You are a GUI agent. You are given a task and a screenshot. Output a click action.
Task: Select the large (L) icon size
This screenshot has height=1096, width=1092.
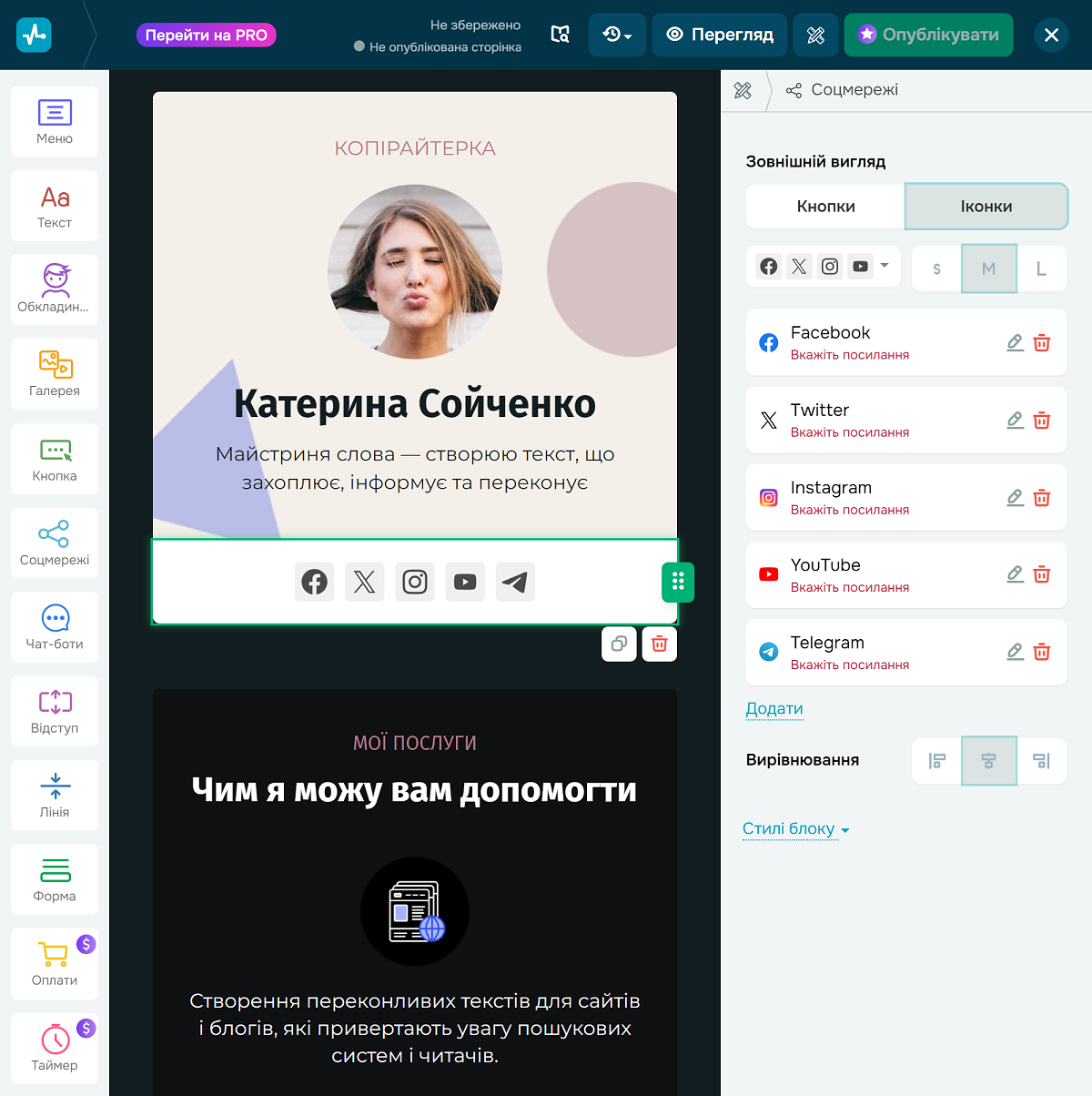pos(1042,268)
